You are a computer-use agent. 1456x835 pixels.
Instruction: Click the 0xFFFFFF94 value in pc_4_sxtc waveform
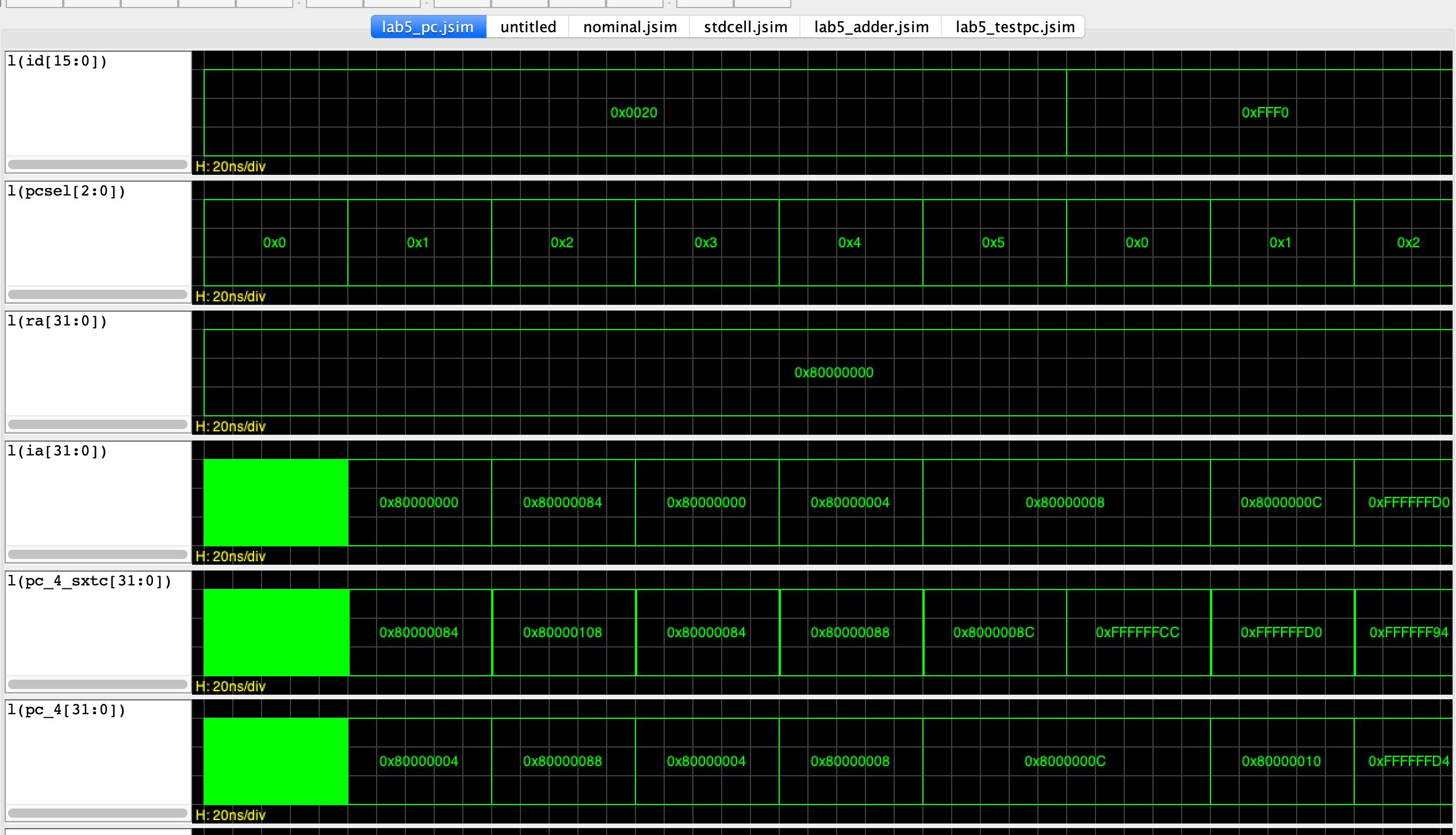(1409, 633)
